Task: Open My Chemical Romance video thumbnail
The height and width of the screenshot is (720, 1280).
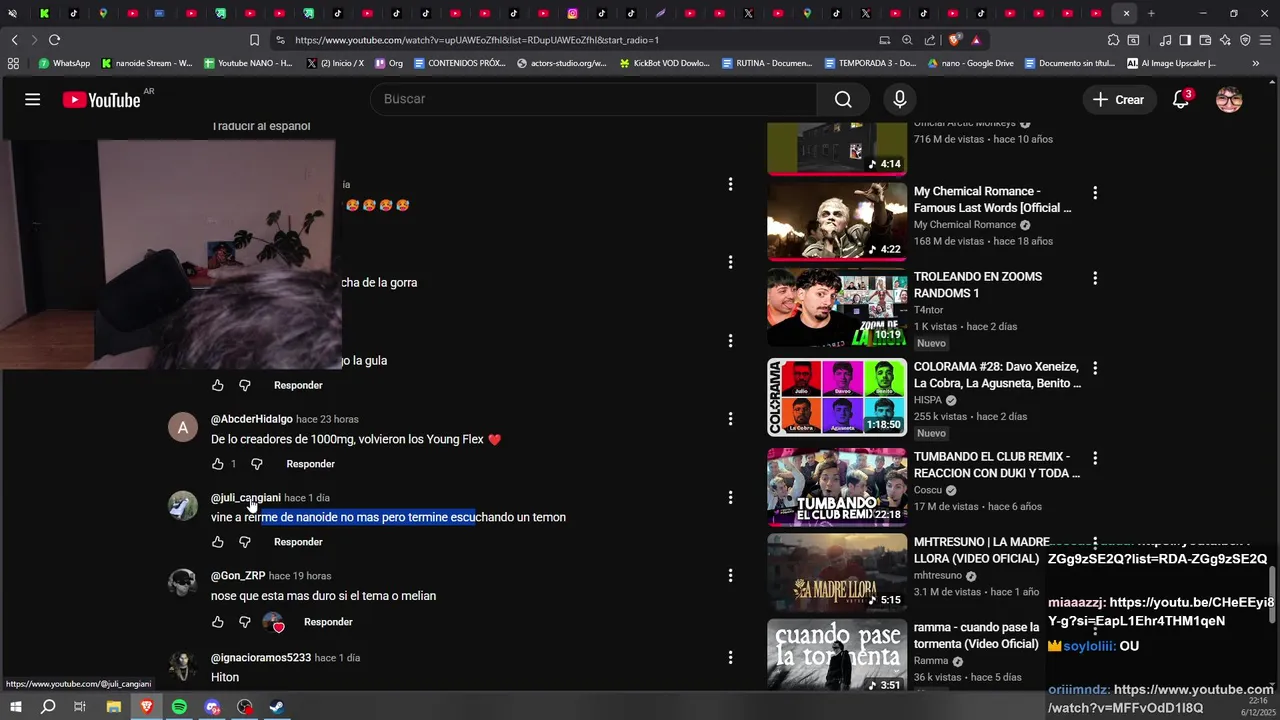Action: click(x=837, y=222)
